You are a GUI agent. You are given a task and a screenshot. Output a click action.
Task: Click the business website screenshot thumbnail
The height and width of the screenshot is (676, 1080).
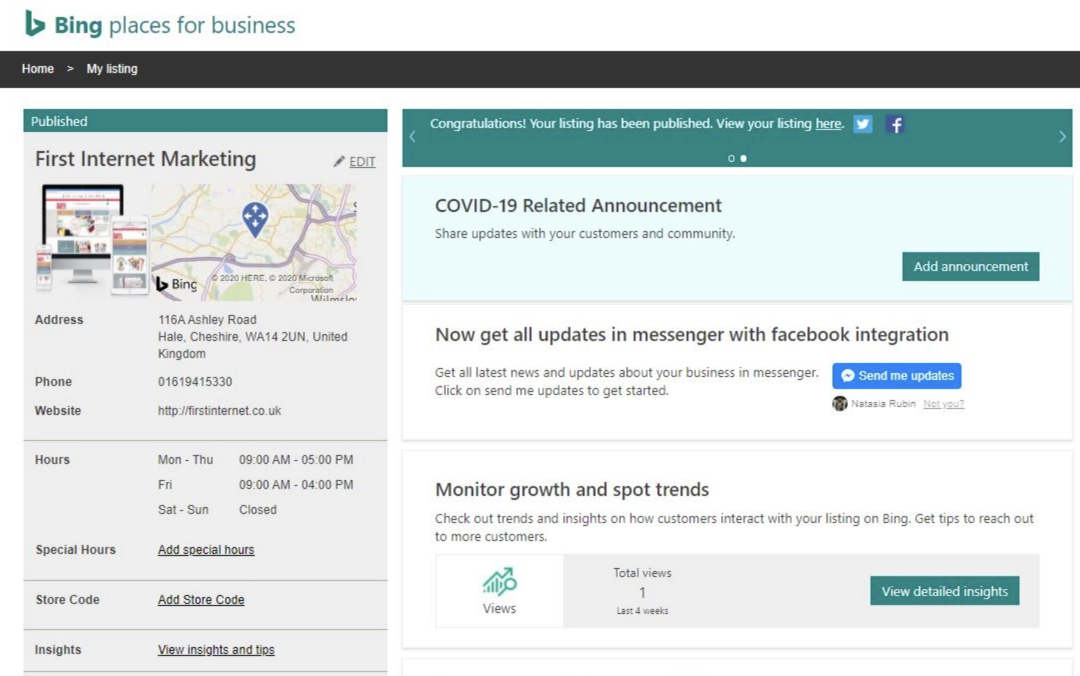[x=93, y=239]
